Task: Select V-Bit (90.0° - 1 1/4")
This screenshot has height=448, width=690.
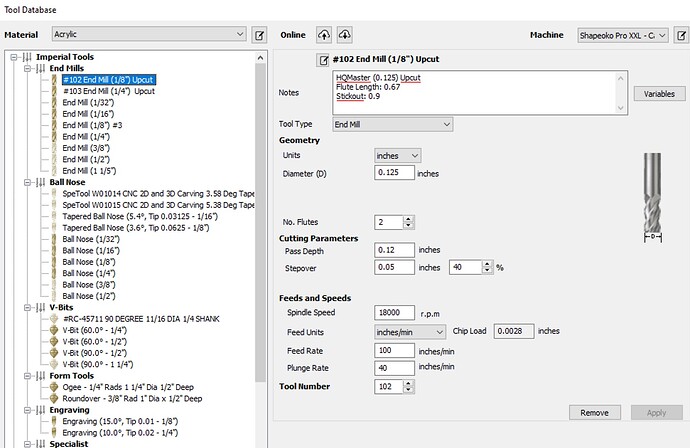Action: point(97,364)
